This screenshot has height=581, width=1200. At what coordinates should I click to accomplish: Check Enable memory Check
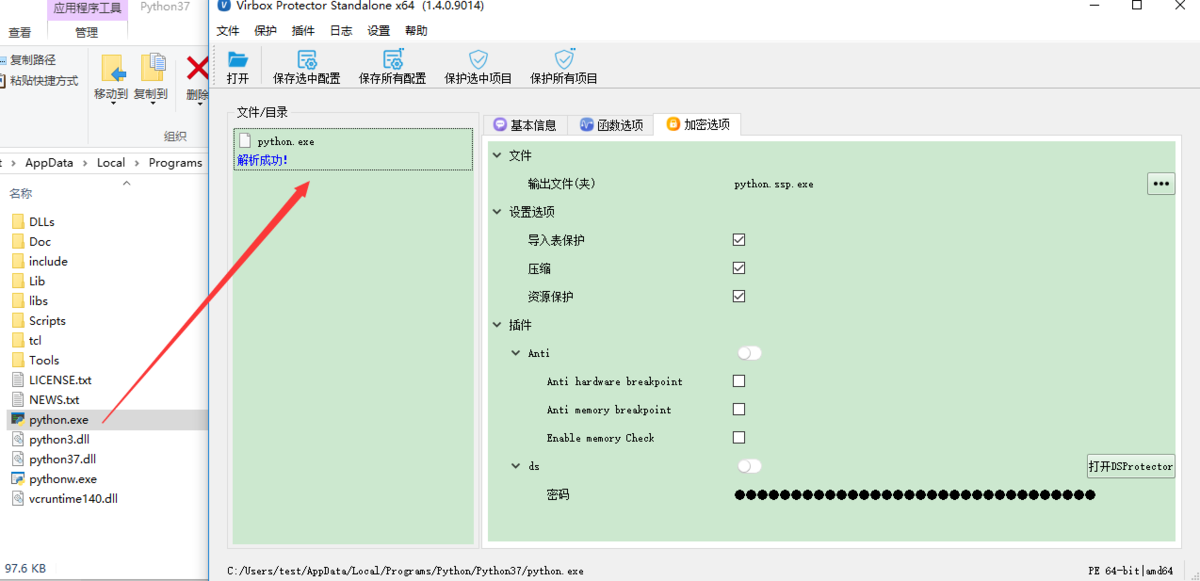[x=739, y=437]
